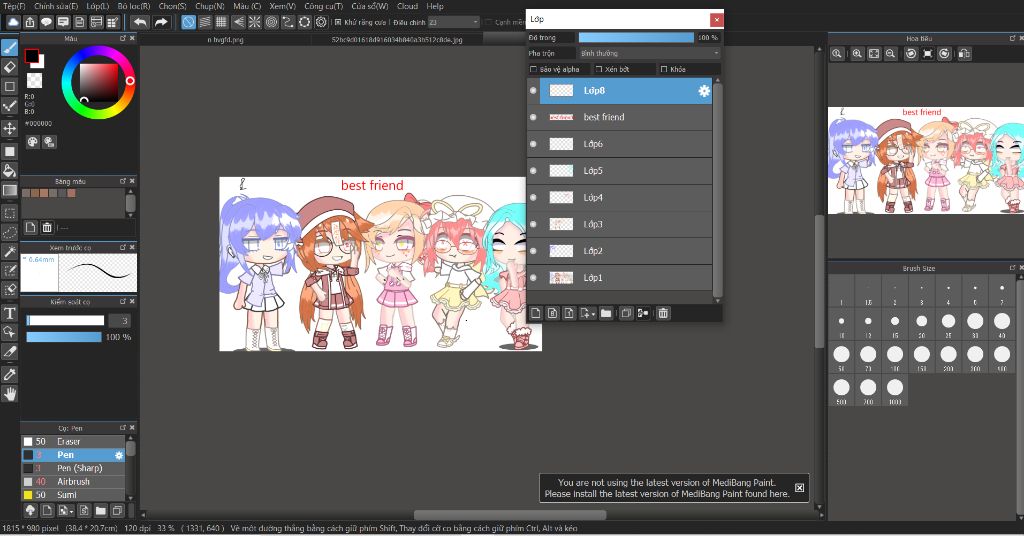Close the MediBang update notification

[799, 488]
